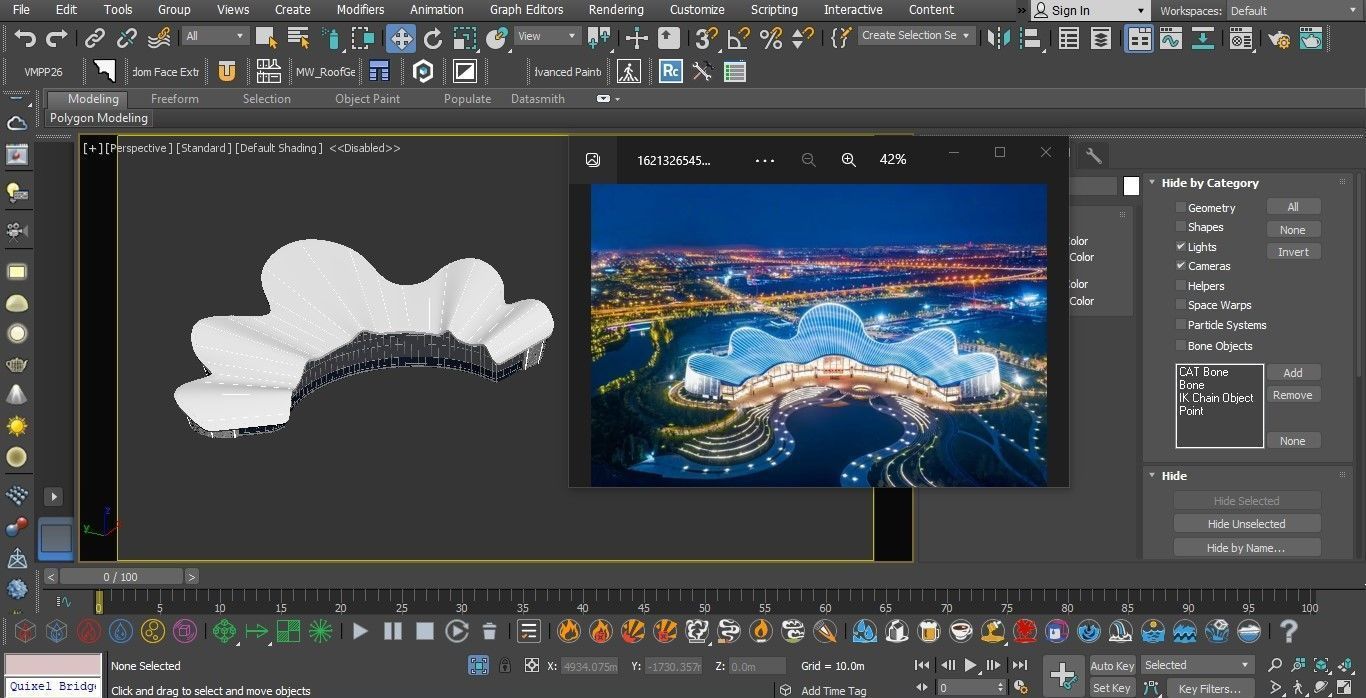Click the Add category button

[1293, 373]
